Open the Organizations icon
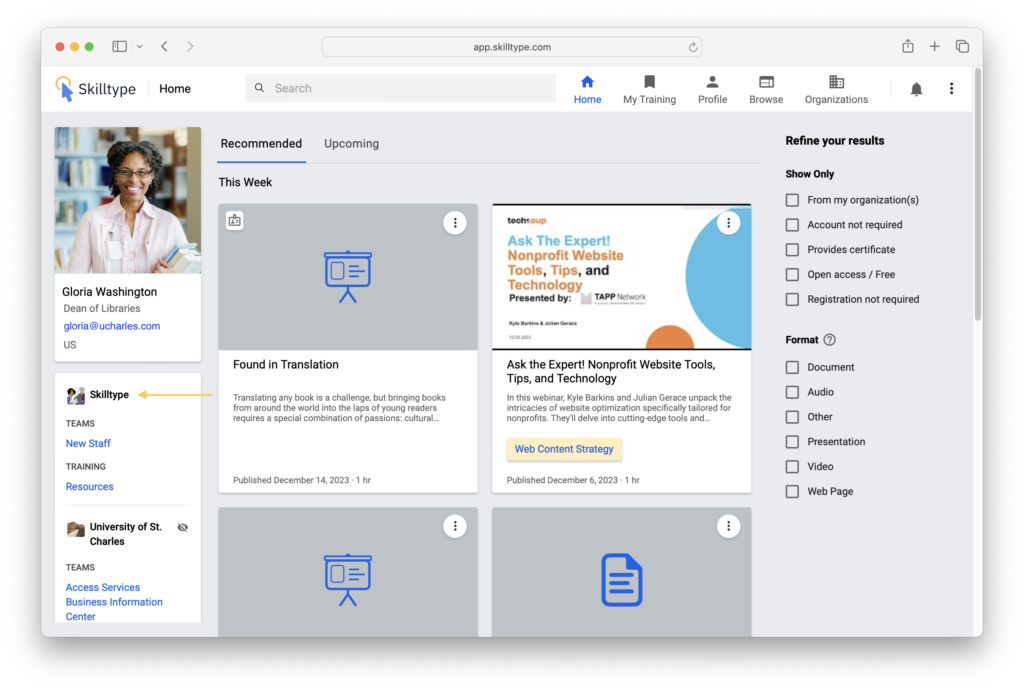 [x=836, y=82]
